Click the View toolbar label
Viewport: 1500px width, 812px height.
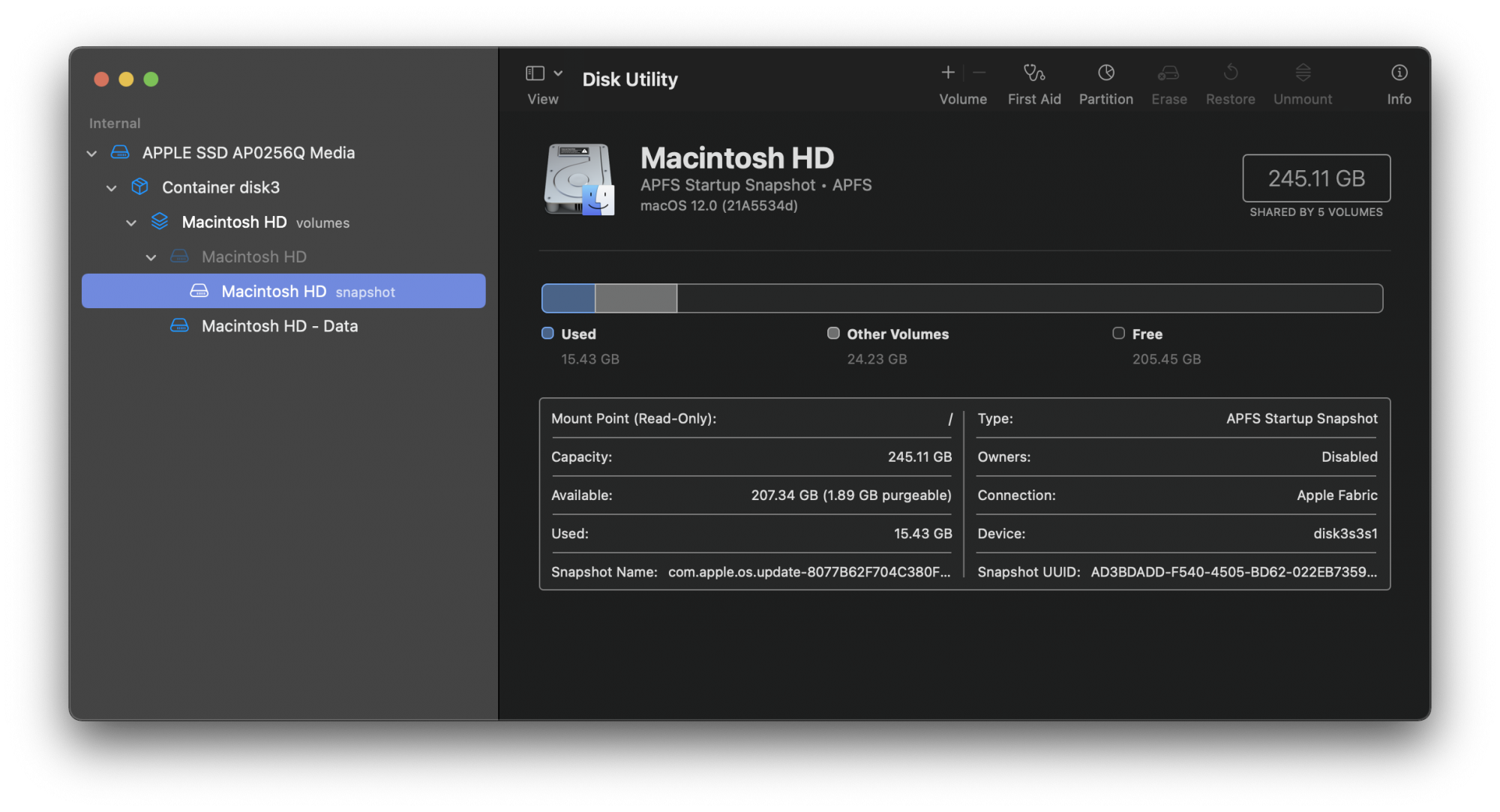click(x=543, y=99)
